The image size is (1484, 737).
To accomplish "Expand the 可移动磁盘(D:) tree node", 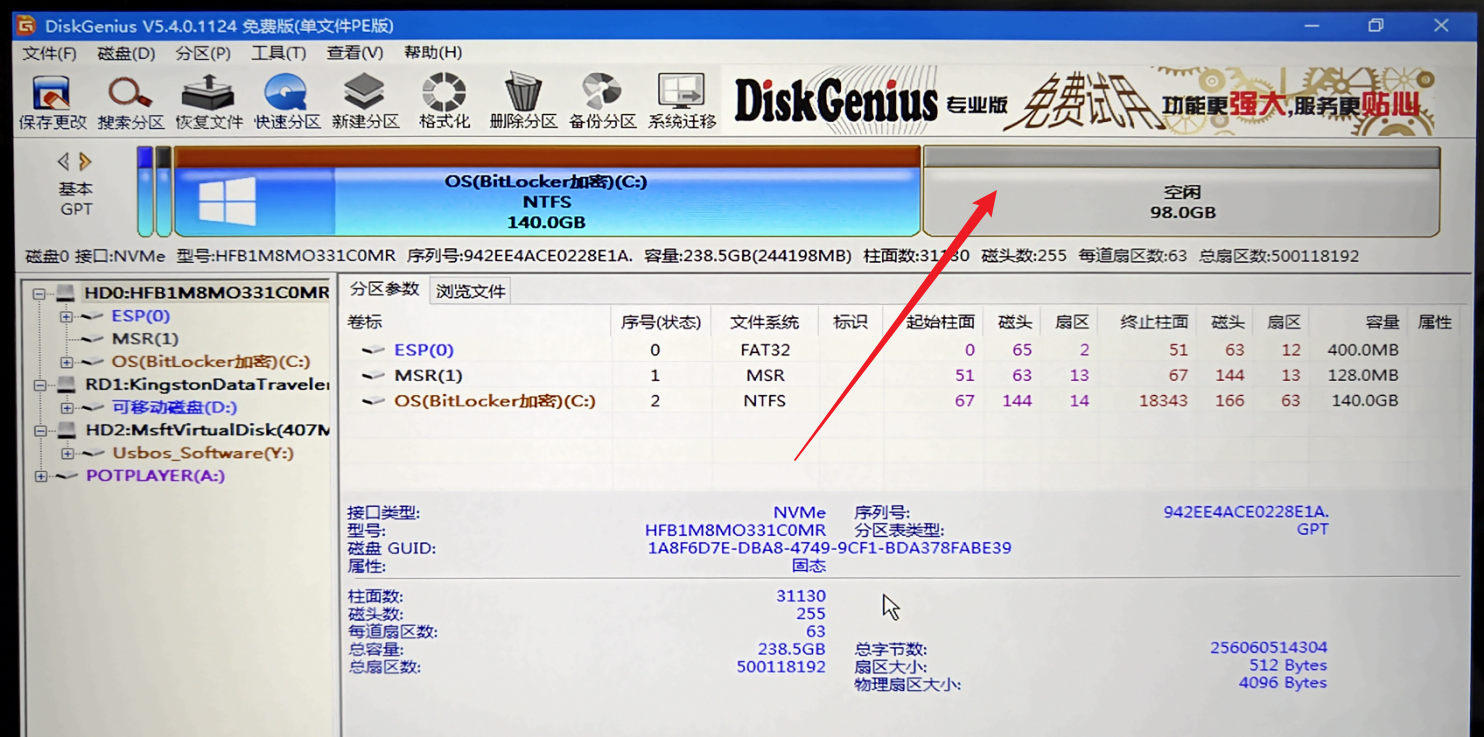I will click(66, 408).
